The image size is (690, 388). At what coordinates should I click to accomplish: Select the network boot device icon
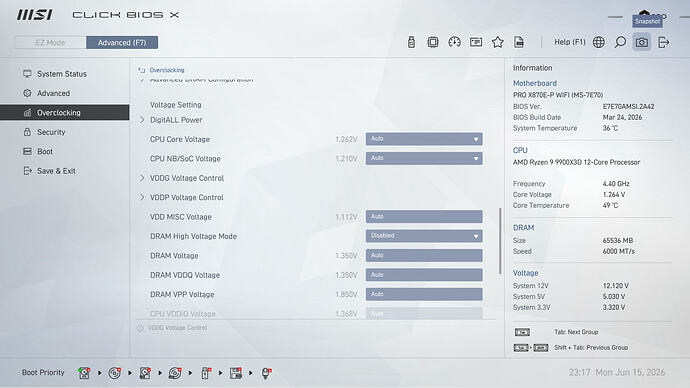click(266, 373)
